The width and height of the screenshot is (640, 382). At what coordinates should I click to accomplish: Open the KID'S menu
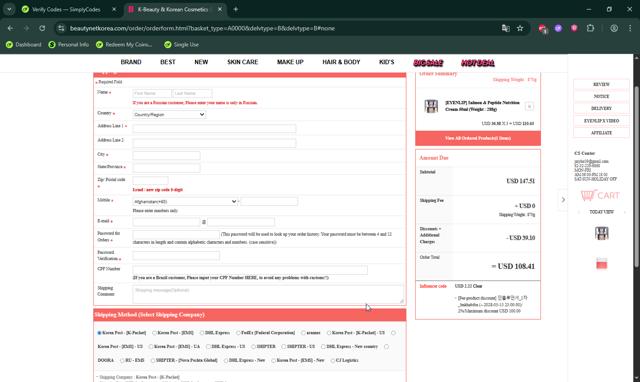point(387,62)
